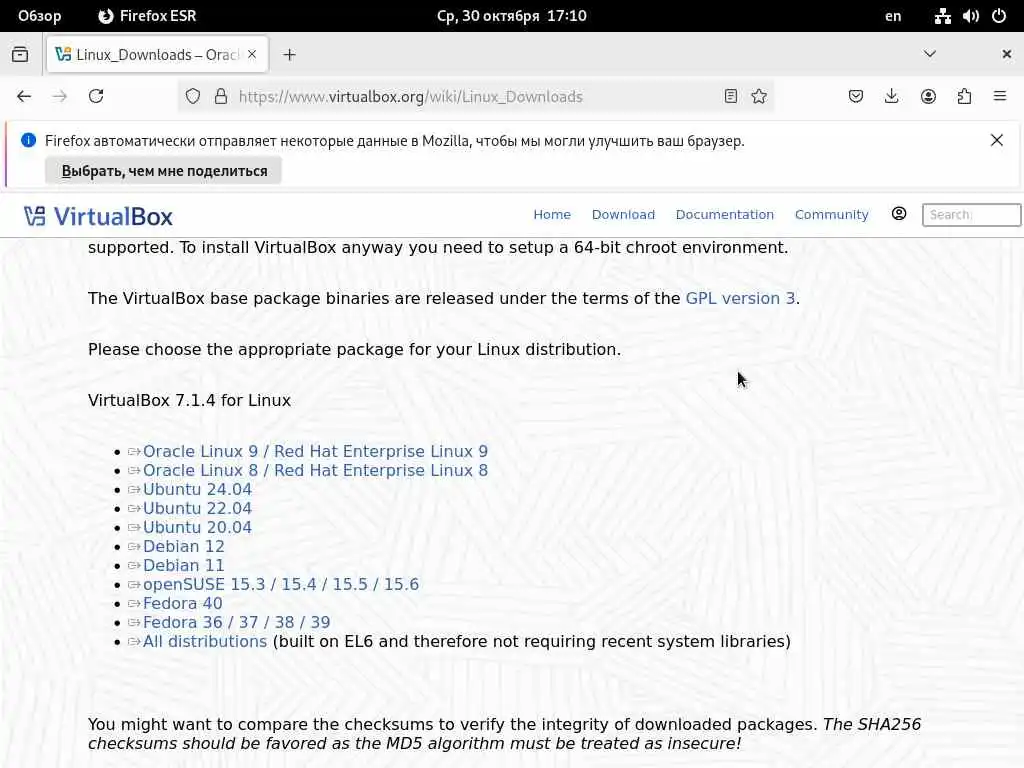Toggle Reader View in the address bar
Screen dimensions: 1024x768
pos(731,97)
